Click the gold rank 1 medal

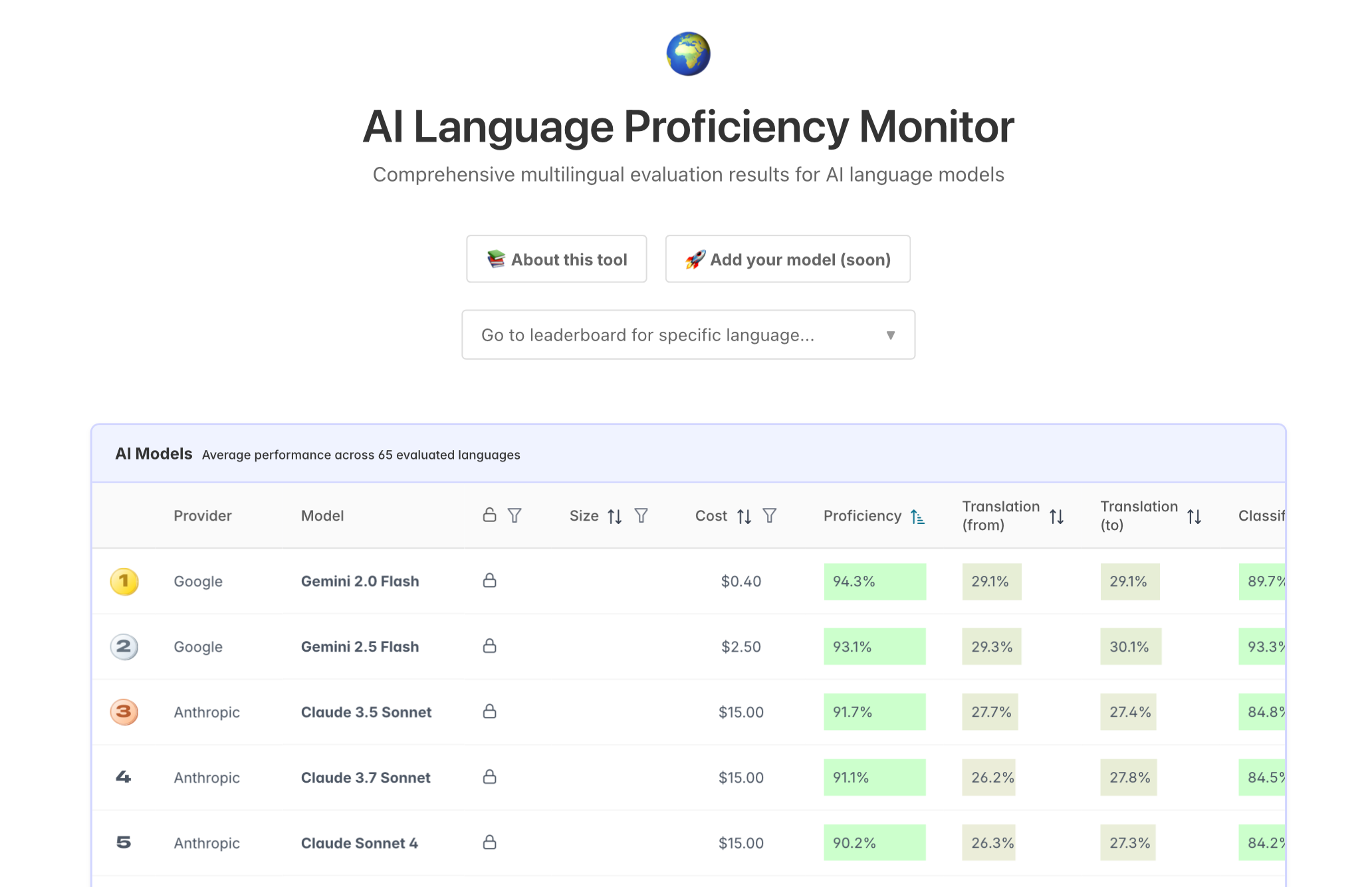pyautogui.click(x=124, y=581)
